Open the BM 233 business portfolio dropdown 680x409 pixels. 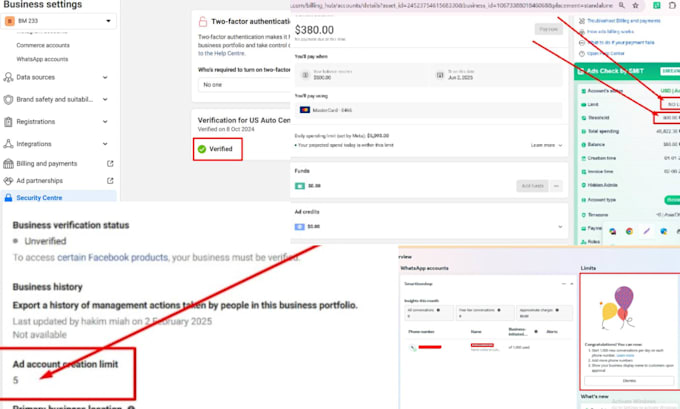click(x=59, y=21)
